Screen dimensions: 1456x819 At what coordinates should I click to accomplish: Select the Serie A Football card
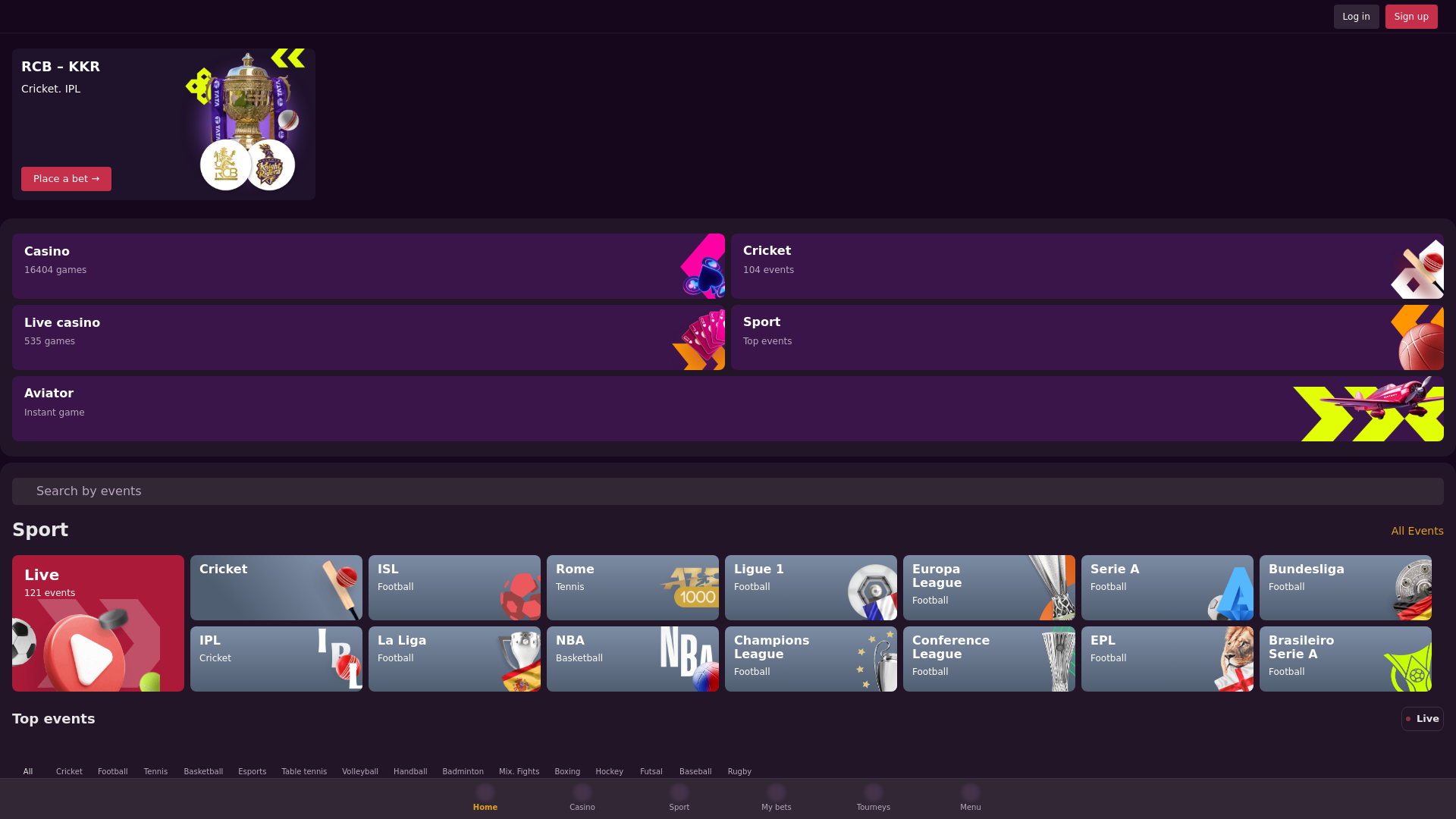(1167, 588)
